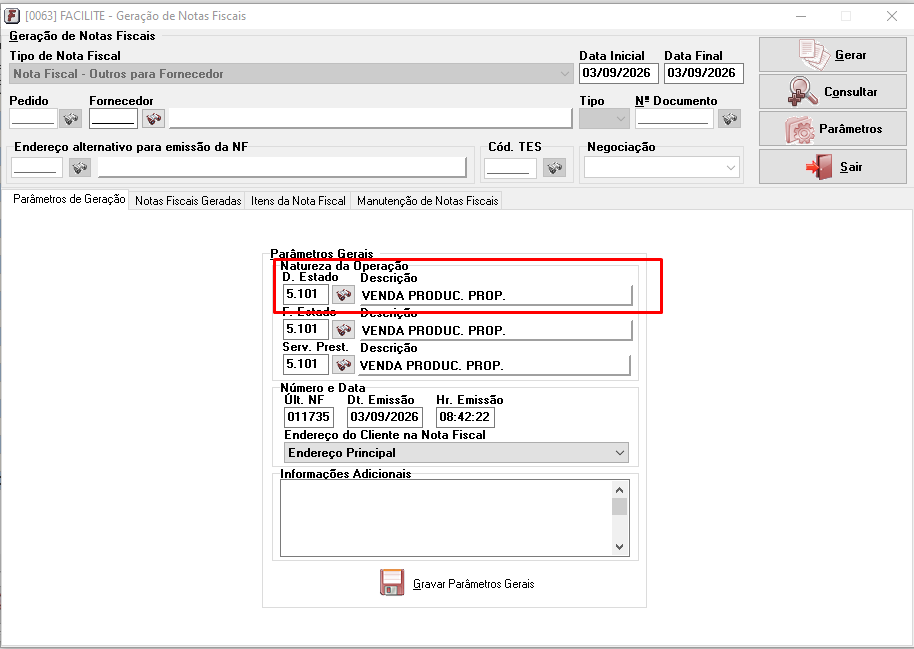Click the Informações Adicionais text area
This screenshot has width=914, height=649.
coord(446,518)
